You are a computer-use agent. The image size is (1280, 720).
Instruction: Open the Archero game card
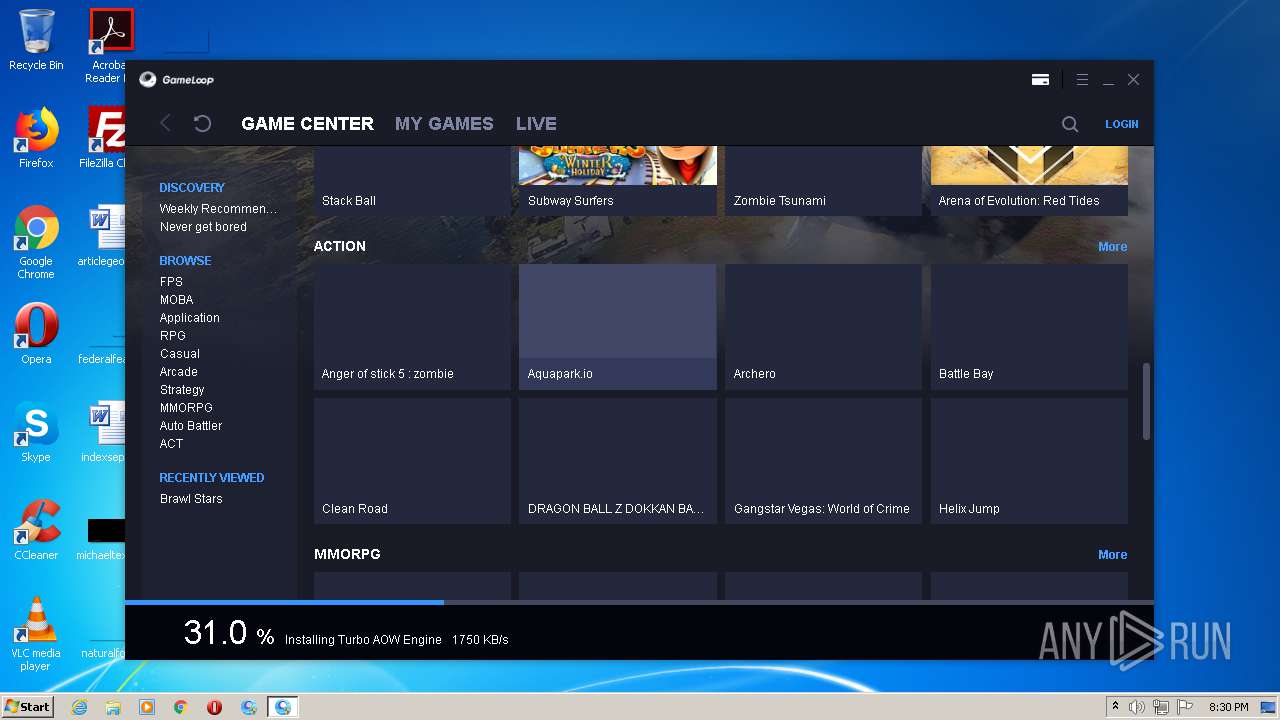(823, 327)
